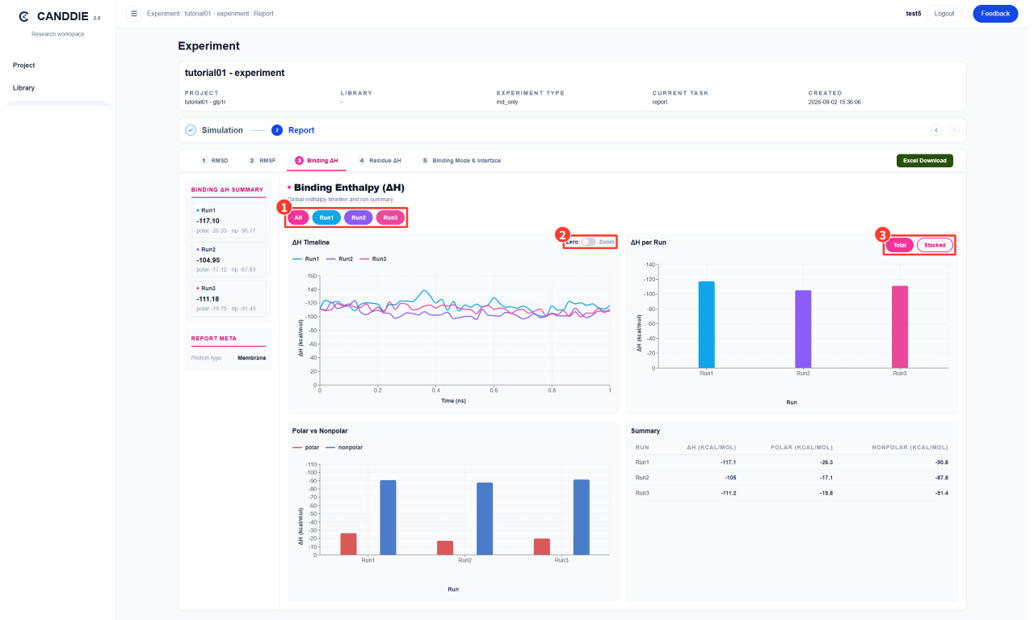Click the test5 username
This screenshot has width=1034, height=620.
[913, 13]
